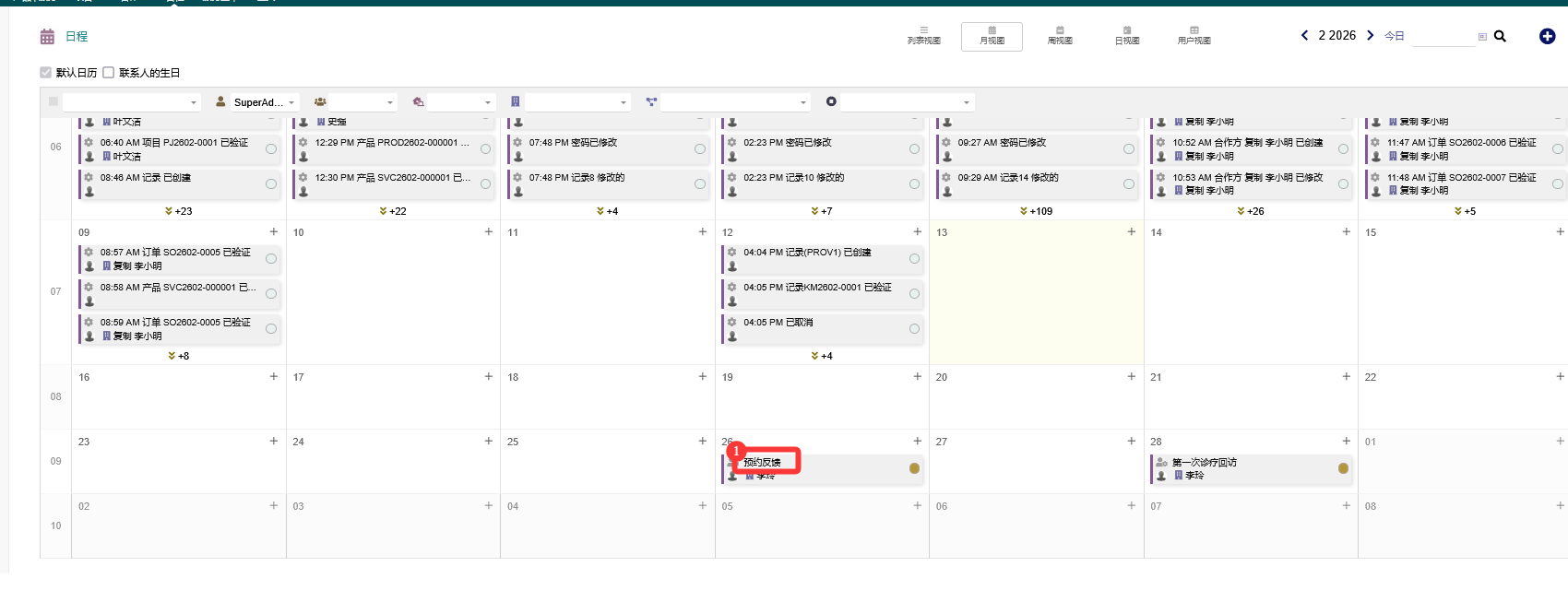Open the 第一次诊疗回访 event
This screenshot has width=1568, height=602.
tap(1204, 462)
